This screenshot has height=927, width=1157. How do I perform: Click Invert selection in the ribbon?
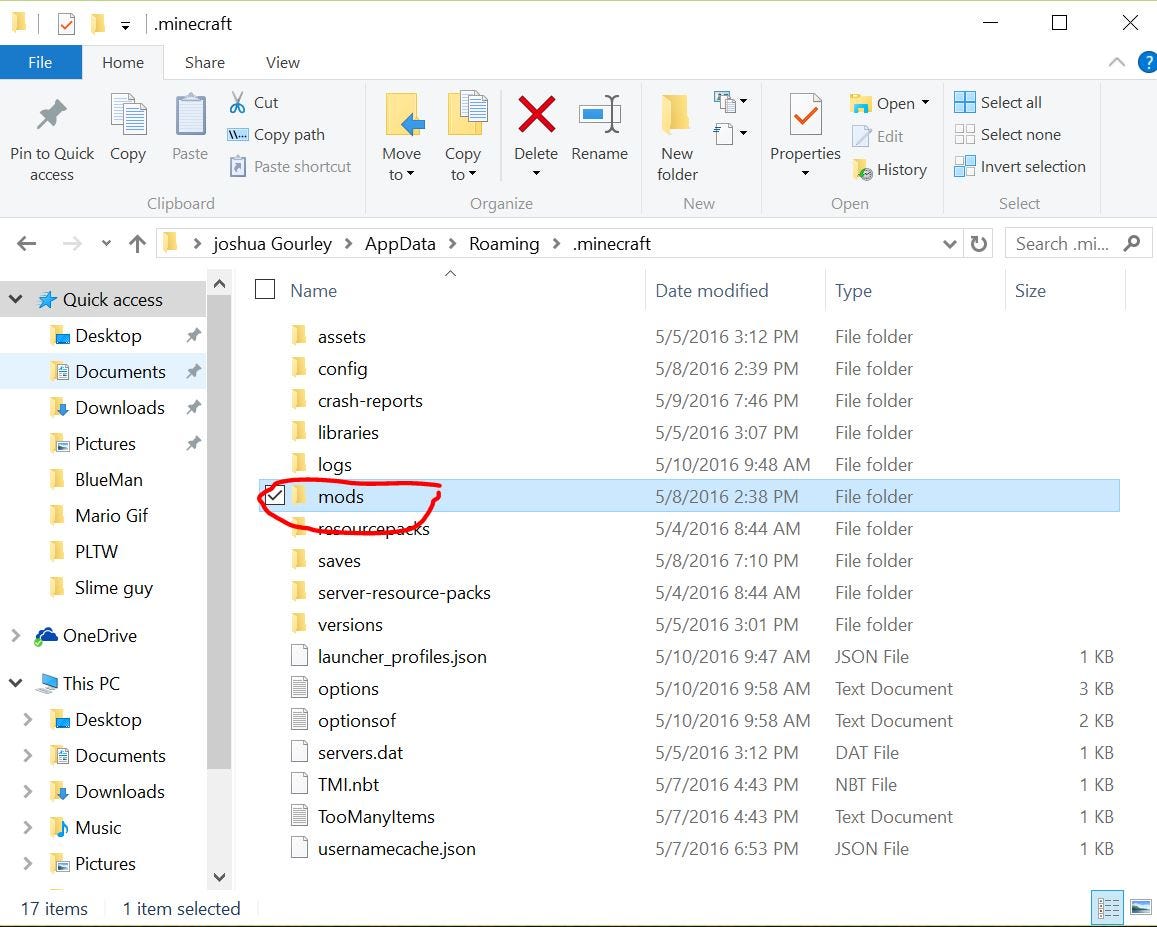[1020, 167]
